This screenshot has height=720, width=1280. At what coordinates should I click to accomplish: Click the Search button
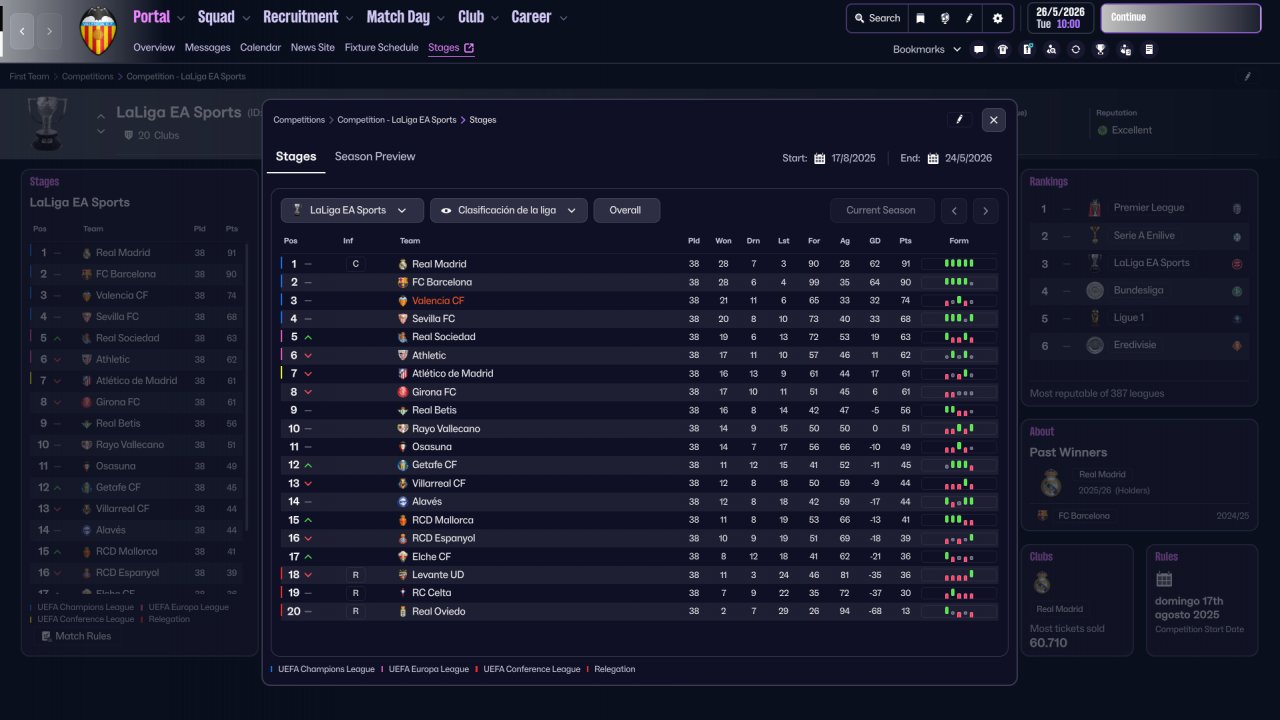(875, 18)
